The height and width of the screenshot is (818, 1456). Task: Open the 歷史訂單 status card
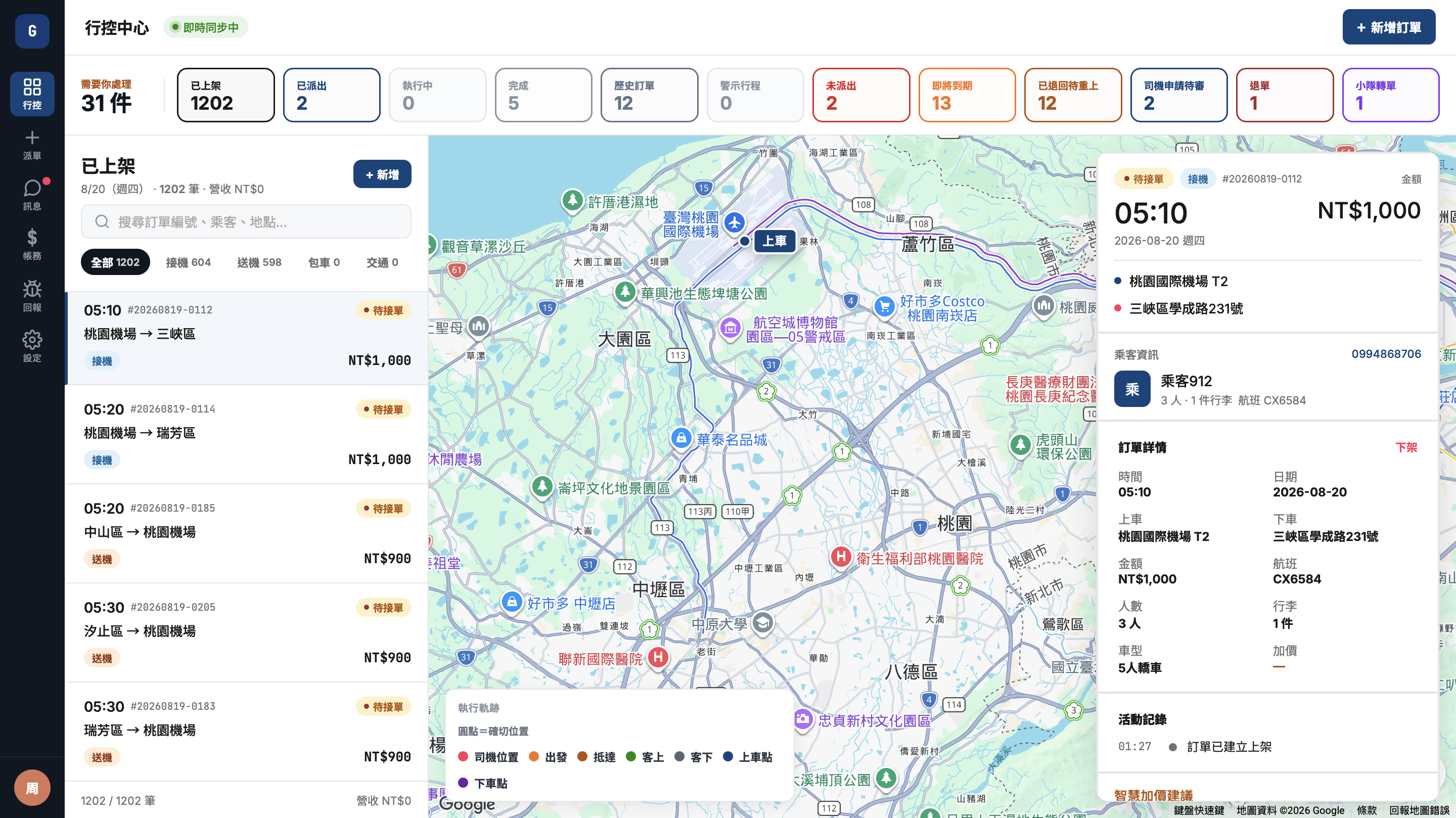(x=650, y=95)
